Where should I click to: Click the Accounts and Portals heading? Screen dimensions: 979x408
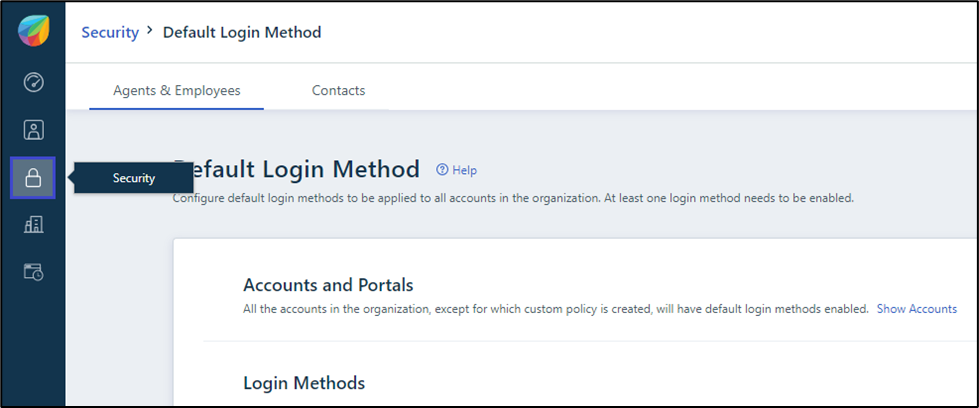tap(328, 285)
